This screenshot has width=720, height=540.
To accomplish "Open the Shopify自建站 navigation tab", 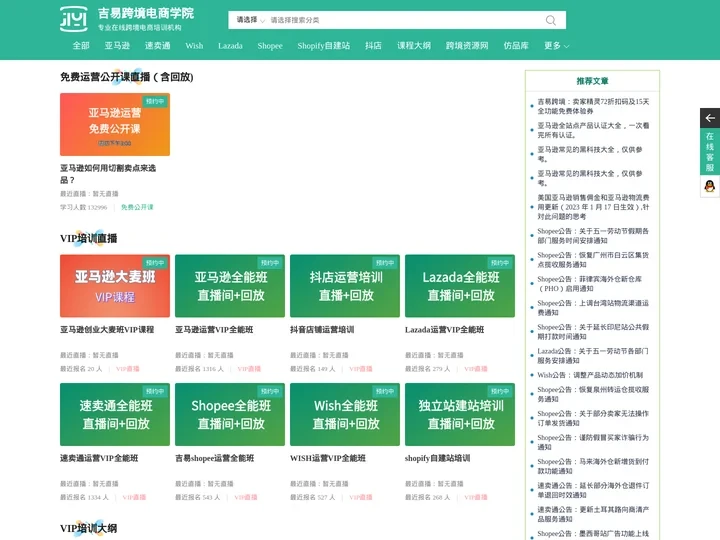I will coord(324,45).
